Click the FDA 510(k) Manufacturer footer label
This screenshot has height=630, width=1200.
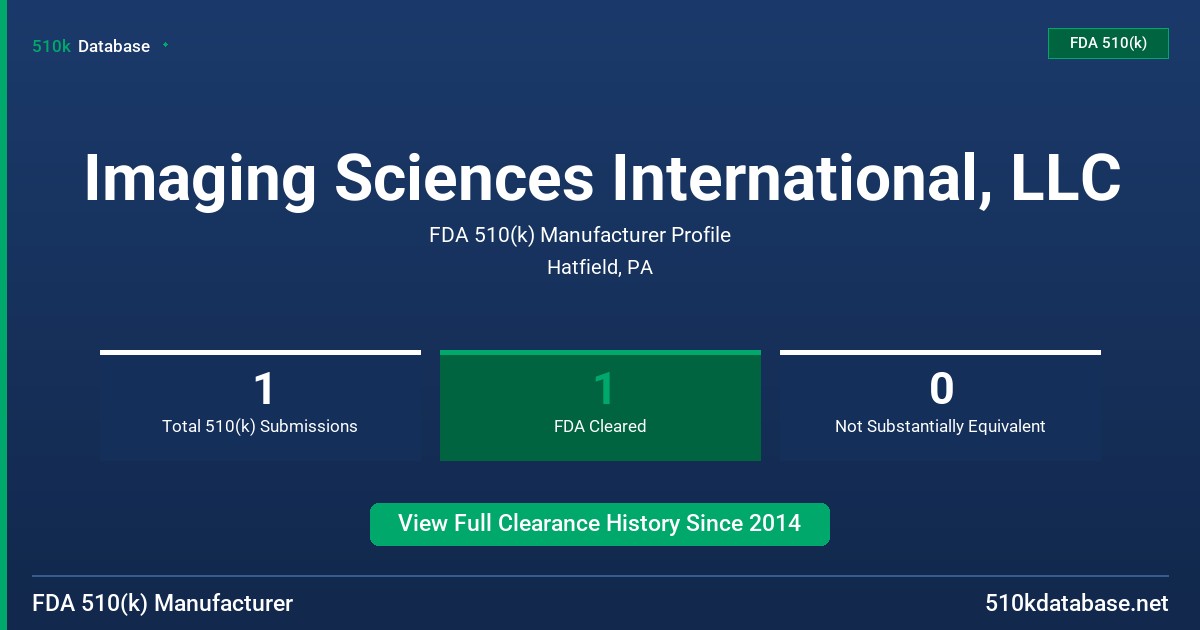(x=163, y=604)
